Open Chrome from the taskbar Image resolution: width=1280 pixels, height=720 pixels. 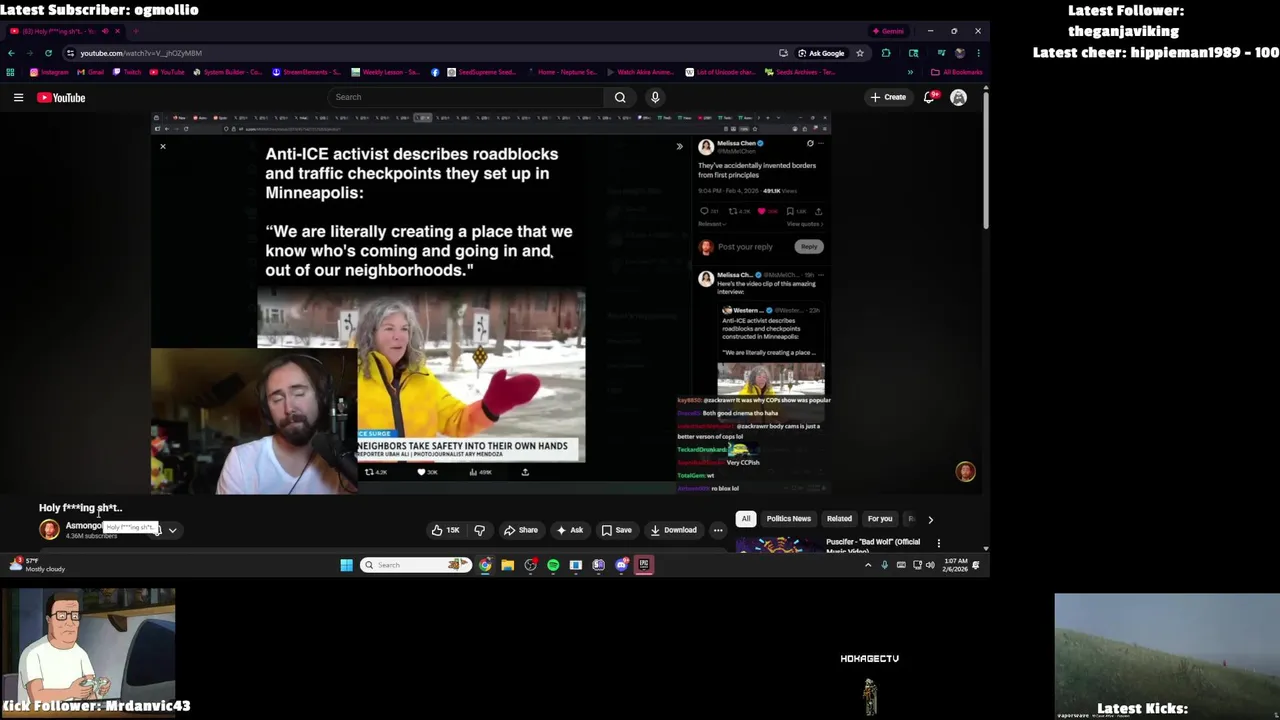click(x=485, y=565)
